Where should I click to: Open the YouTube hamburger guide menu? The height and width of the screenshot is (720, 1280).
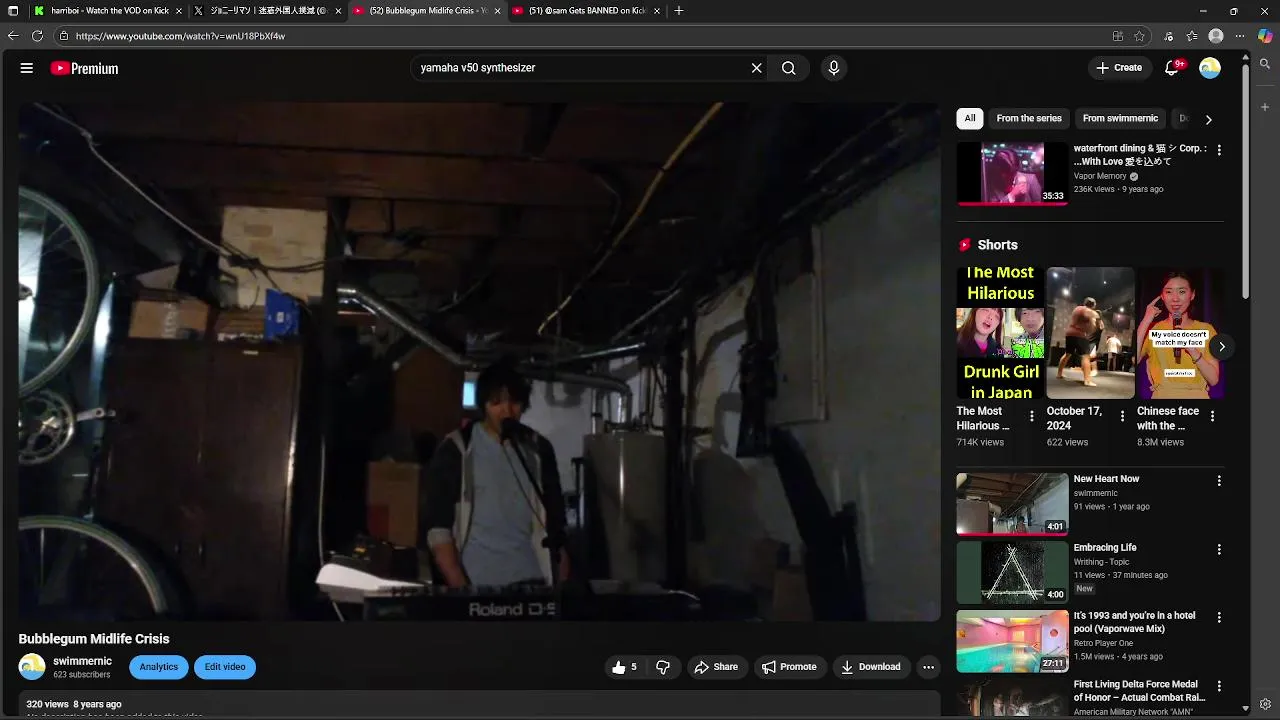(x=27, y=68)
